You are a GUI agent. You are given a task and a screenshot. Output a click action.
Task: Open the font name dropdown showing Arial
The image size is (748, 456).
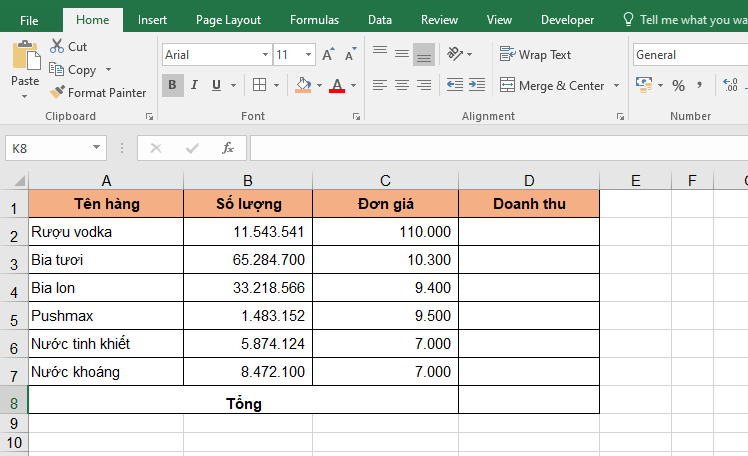point(265,55)
